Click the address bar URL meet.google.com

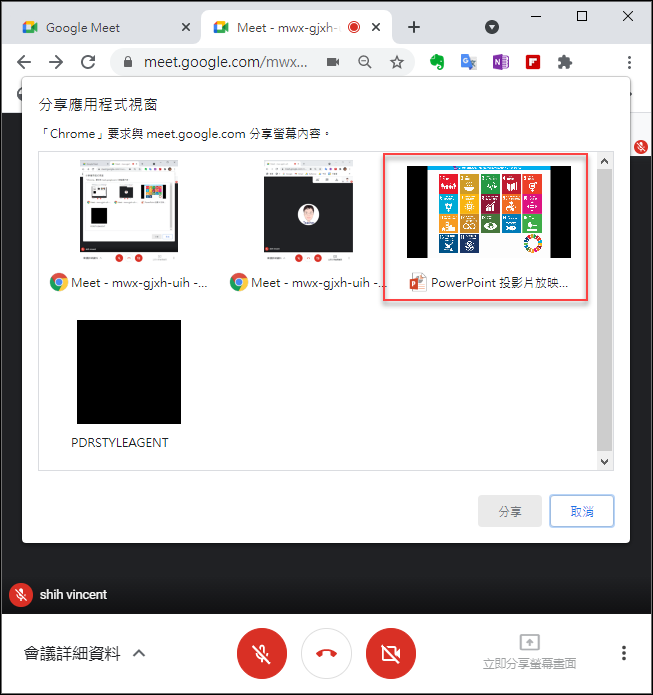226,62
